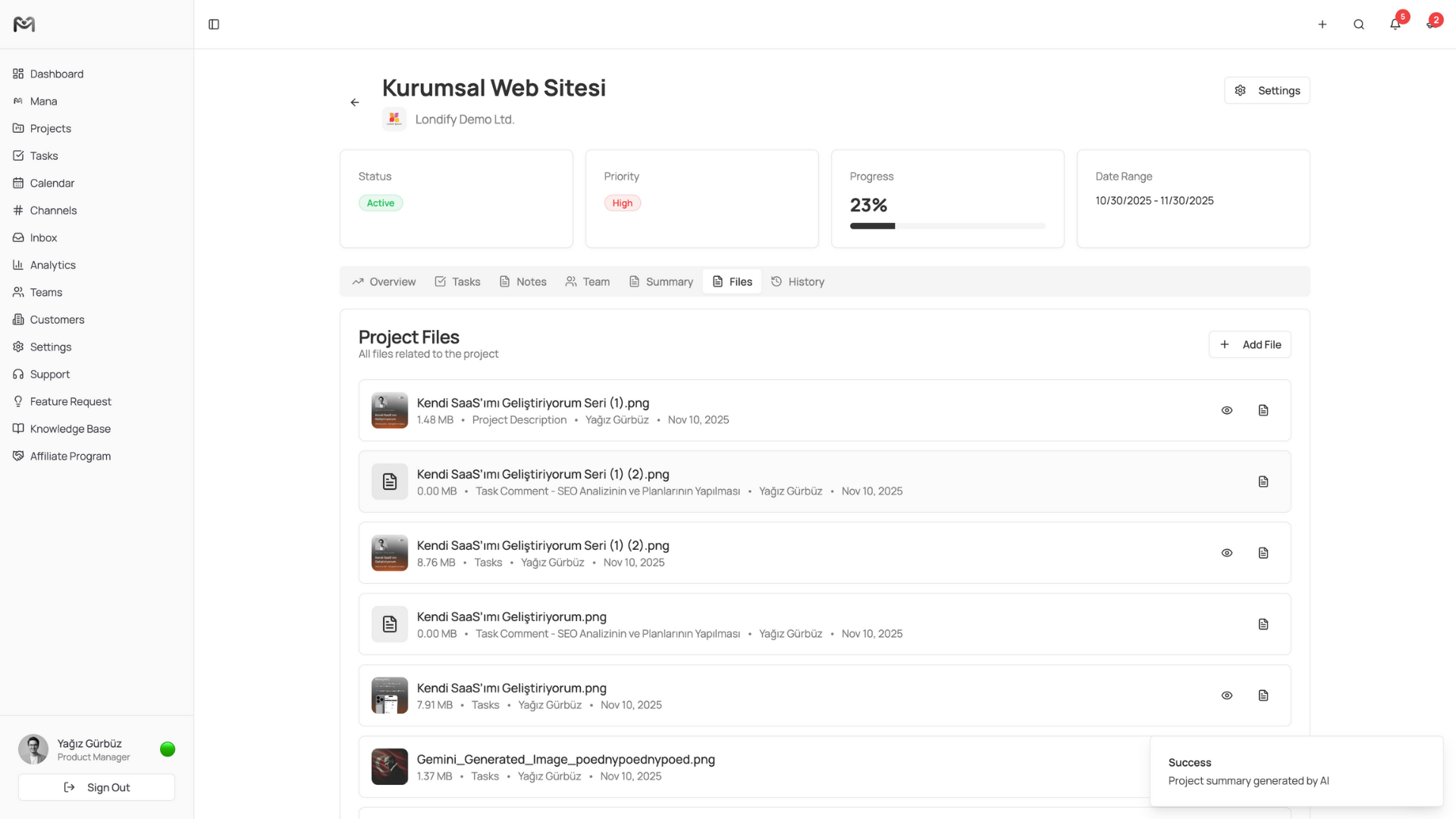Image resolution: width=1456 pixels, height=819 pixels.
Task: Open notifications bell with 5 badge
Action: (1395, 24)
